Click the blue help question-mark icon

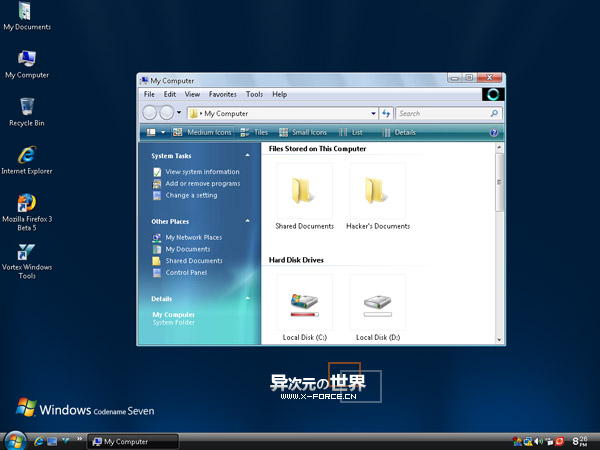point(494,132)
